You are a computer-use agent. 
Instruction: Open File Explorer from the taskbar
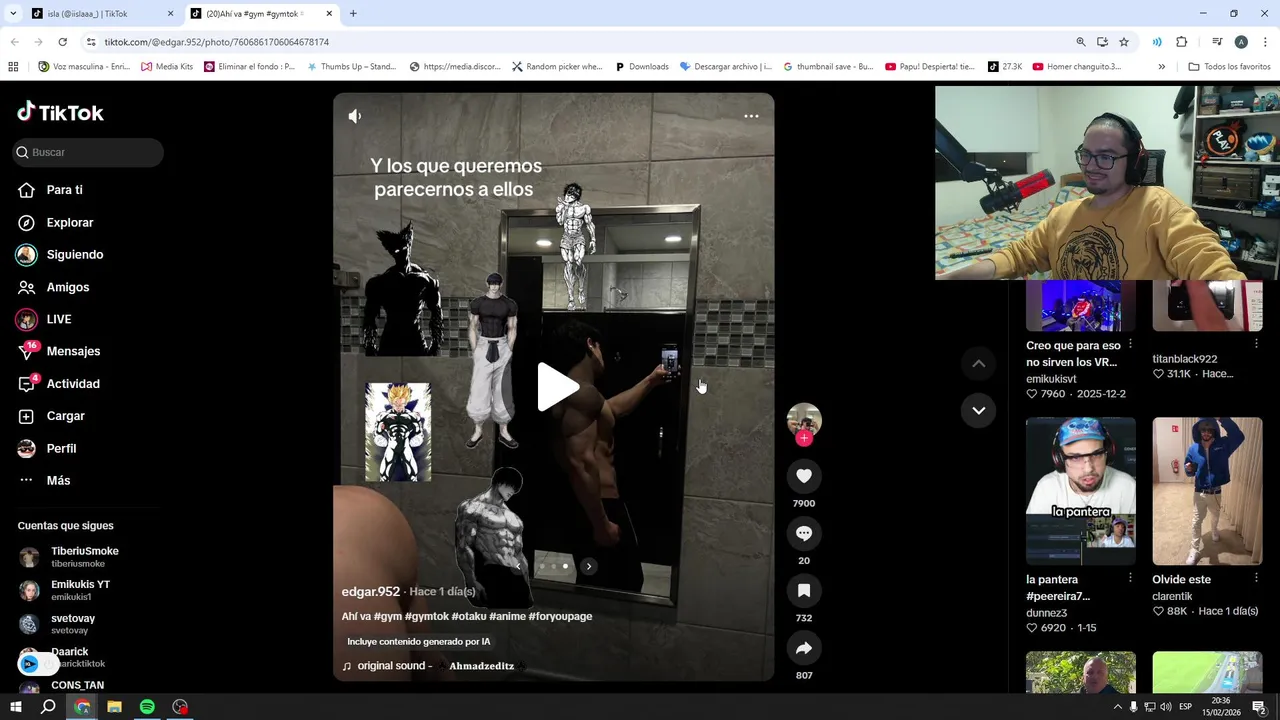pos(114,707)
